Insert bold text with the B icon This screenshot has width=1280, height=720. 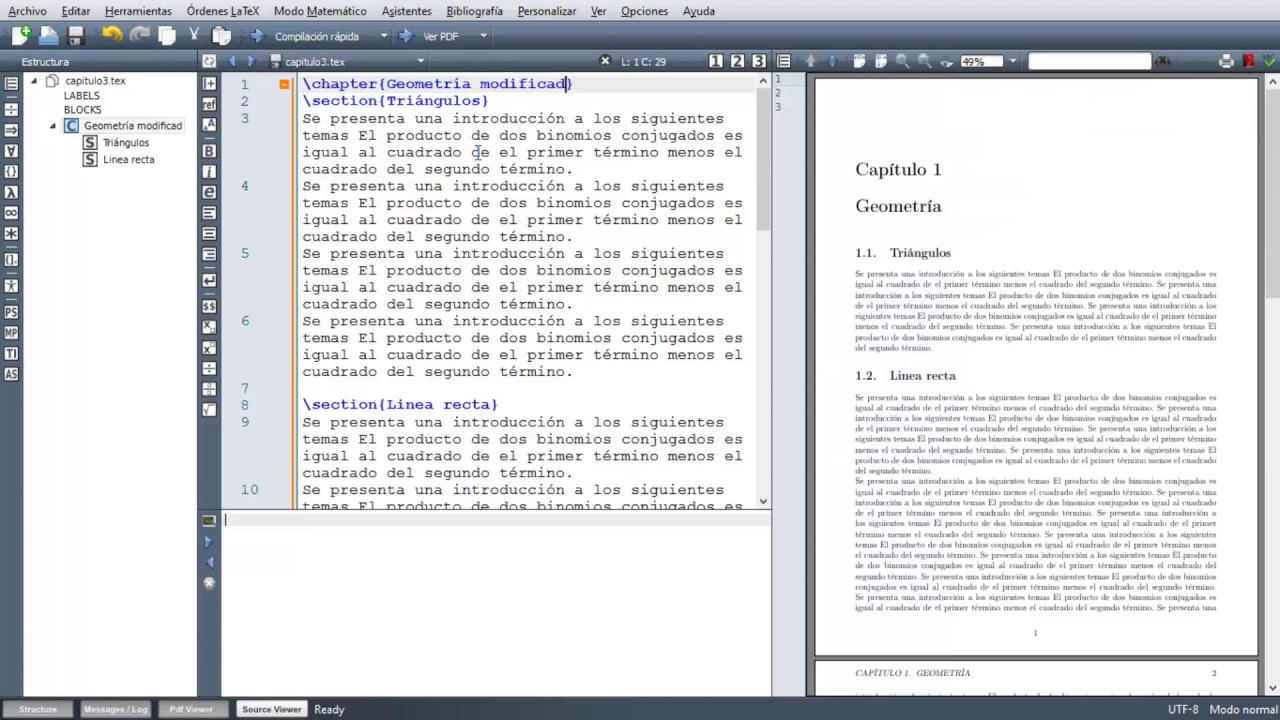[209, 151]
